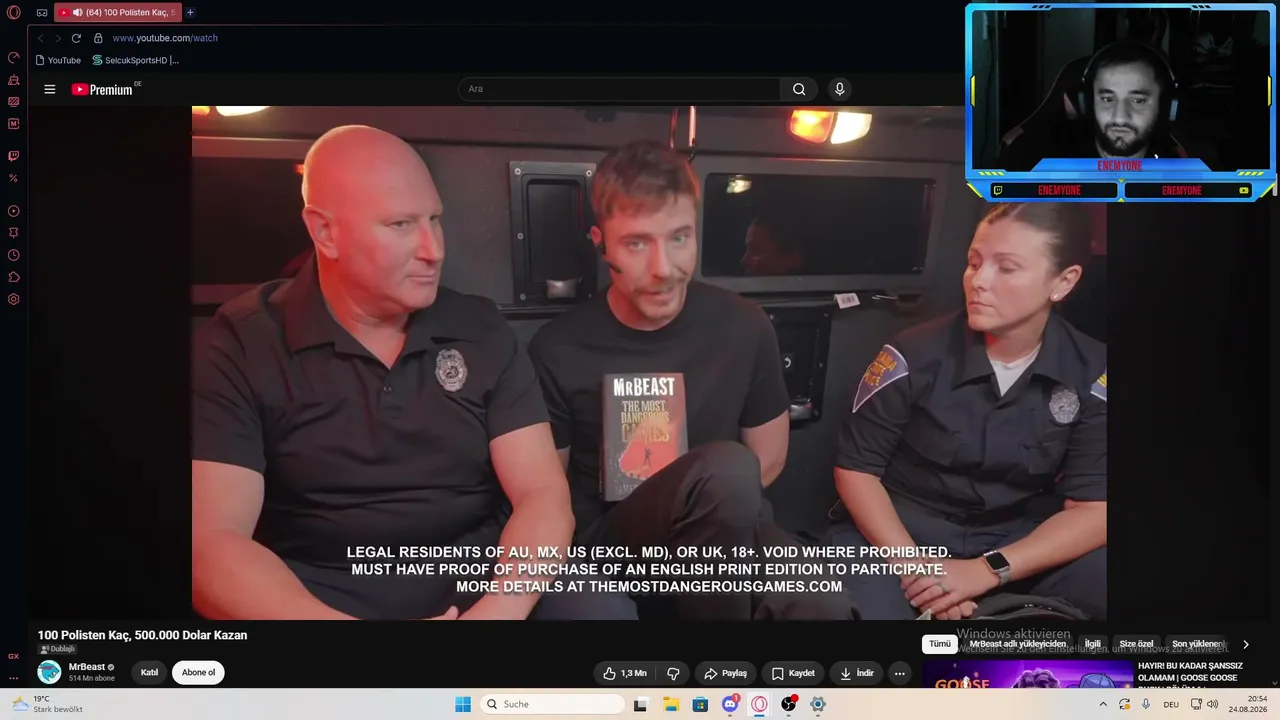Open OBS Studio from the taskbar

click(x=789, y=704)
